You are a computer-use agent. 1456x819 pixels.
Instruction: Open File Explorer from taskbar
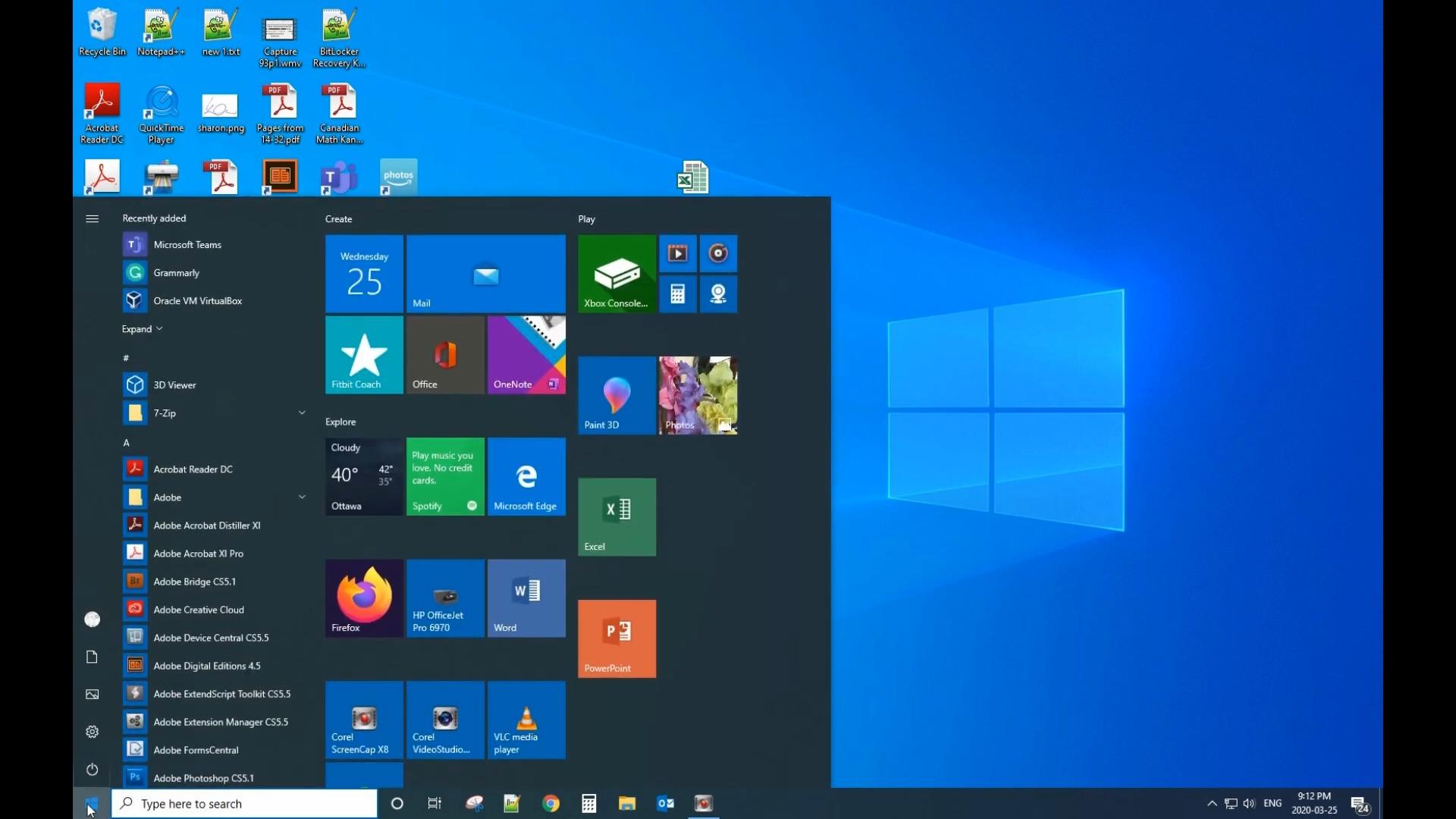click(x=627, y=804)
